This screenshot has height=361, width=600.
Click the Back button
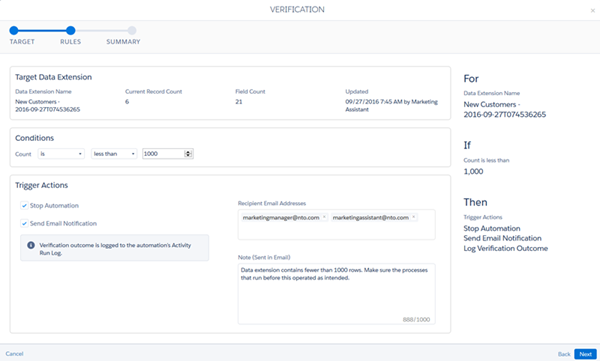click(x=564, y=354)
